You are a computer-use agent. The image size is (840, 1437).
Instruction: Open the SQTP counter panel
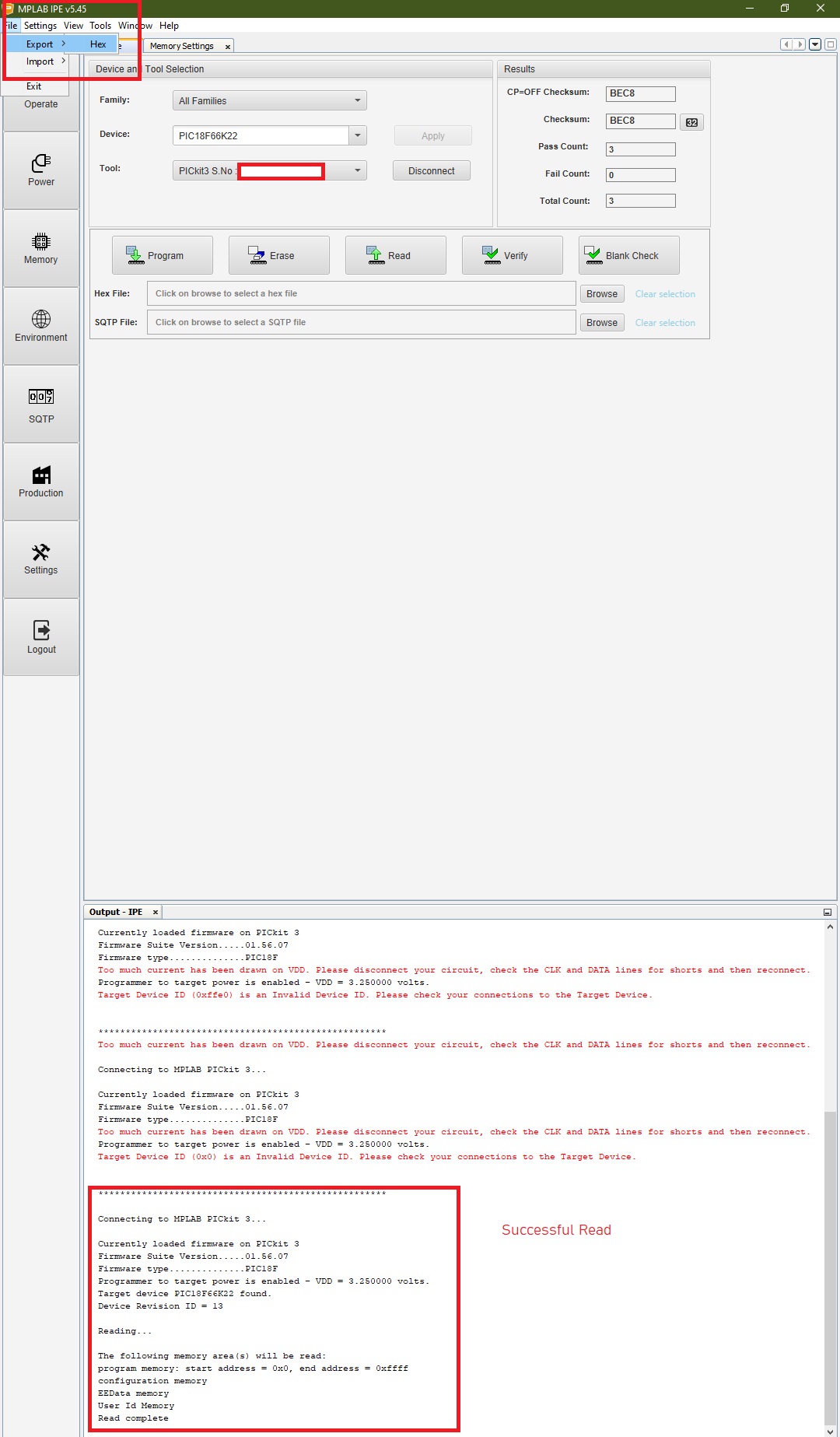pyautogui.click(x=41, y=404)
